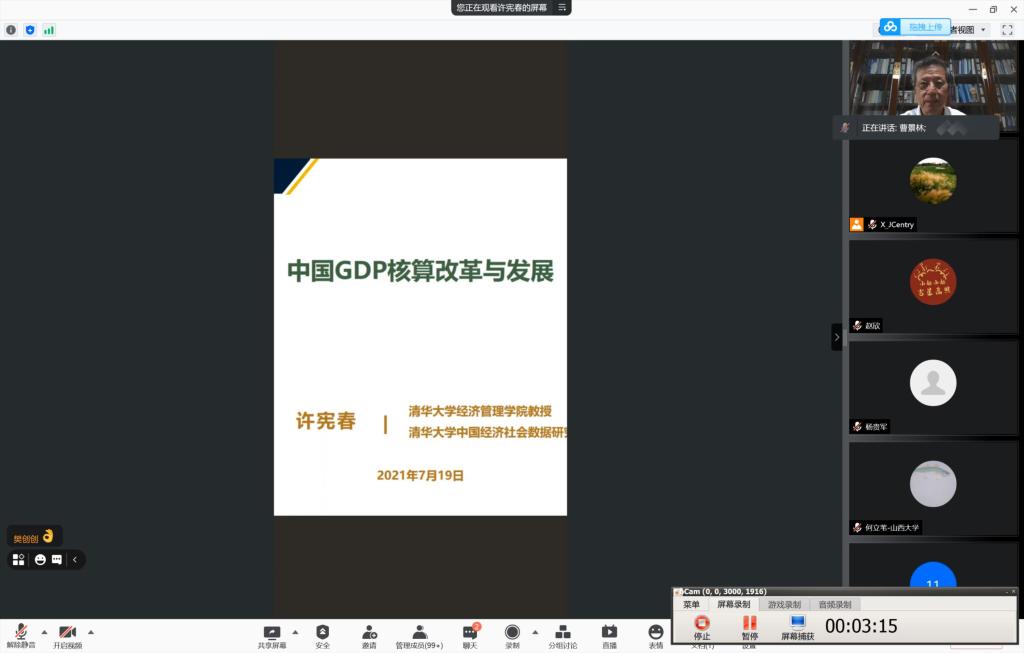
Task: Start meeting recording with the 录制 icon
Action: (x=513, y=635)
